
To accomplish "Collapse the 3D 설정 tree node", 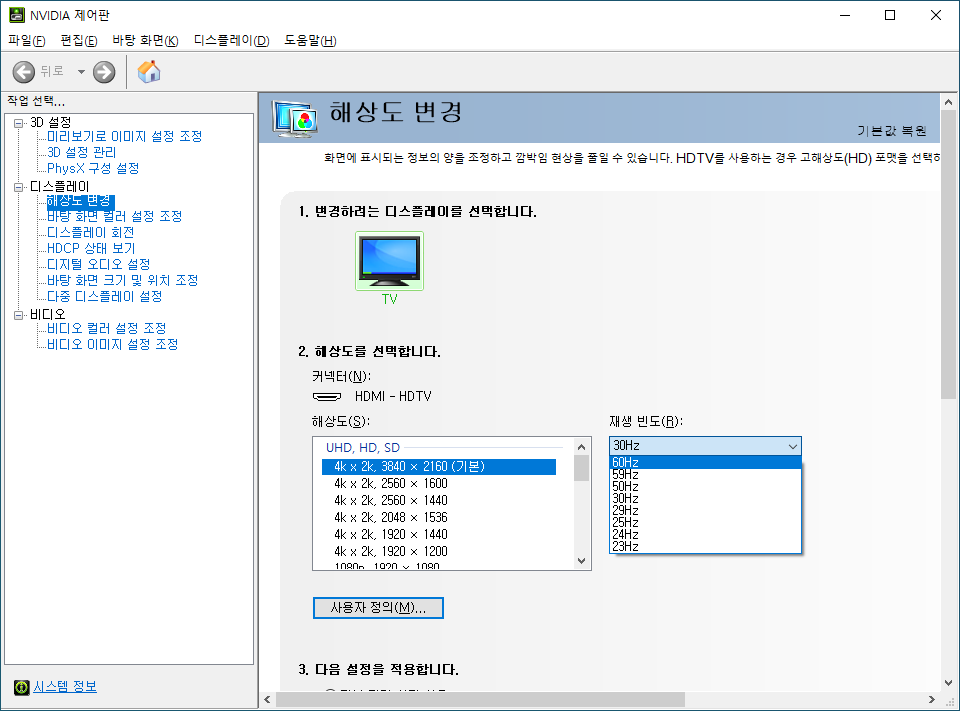I will tap(18, 123).
